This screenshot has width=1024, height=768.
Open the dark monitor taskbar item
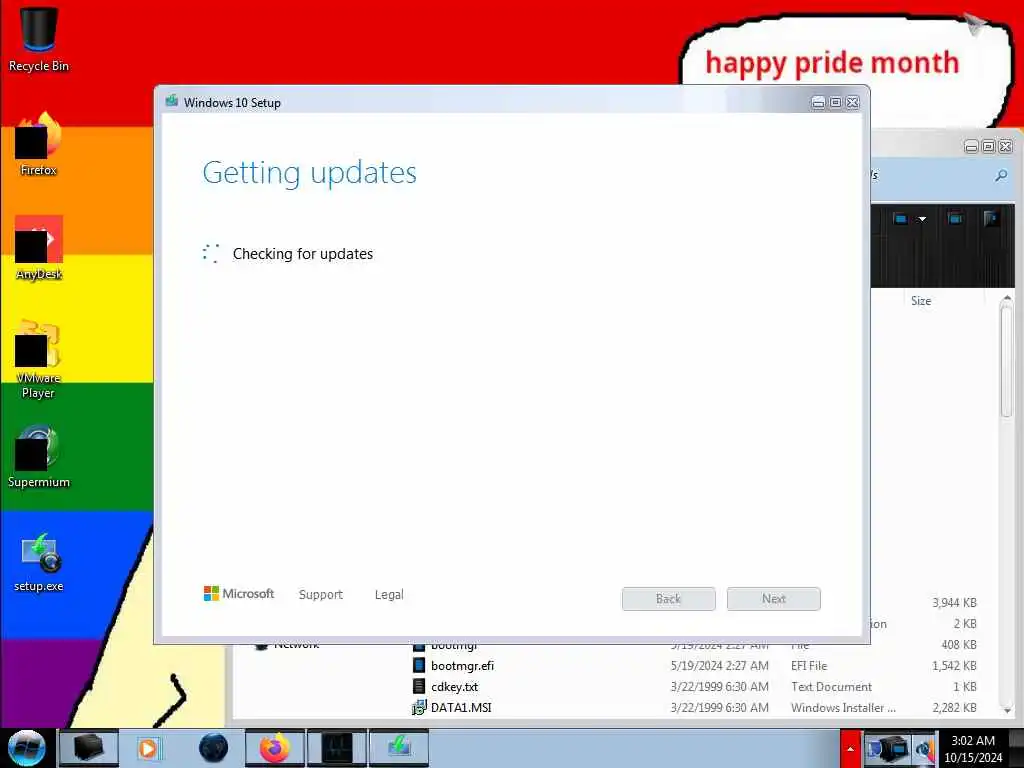pyautogui.click(x=336, y=748)
